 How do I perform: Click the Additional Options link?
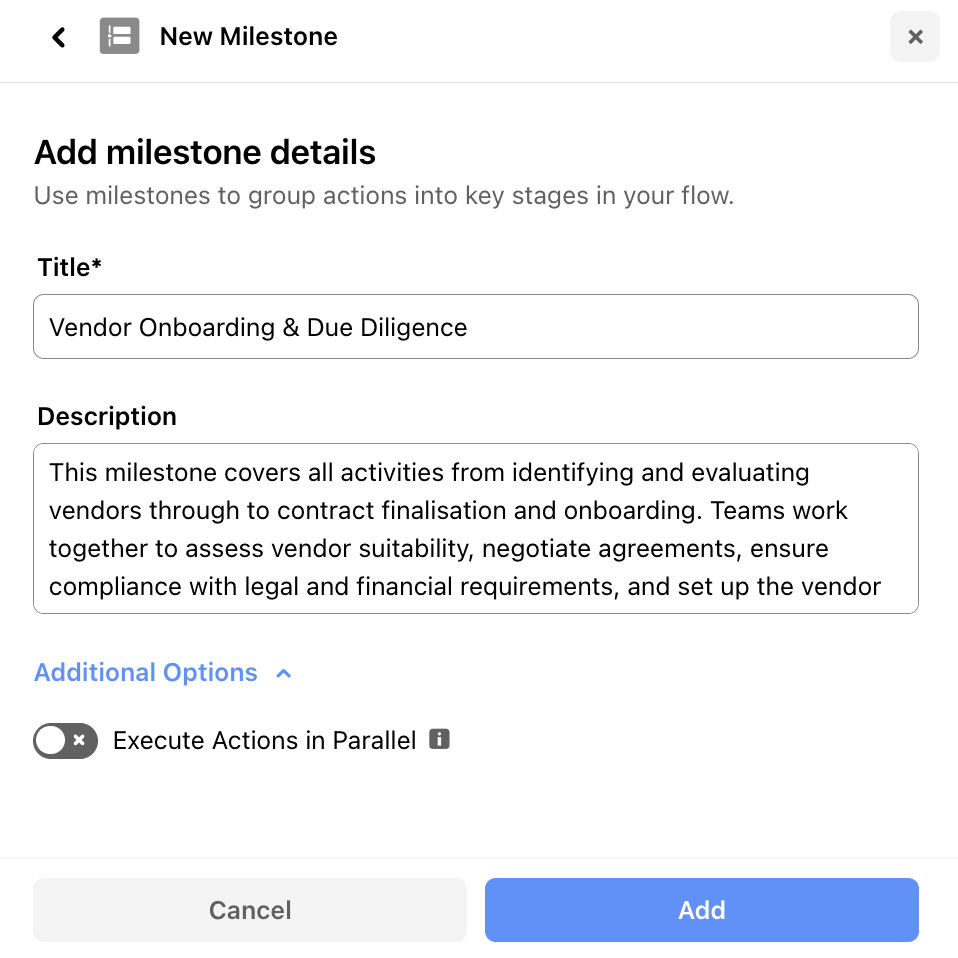146,673
